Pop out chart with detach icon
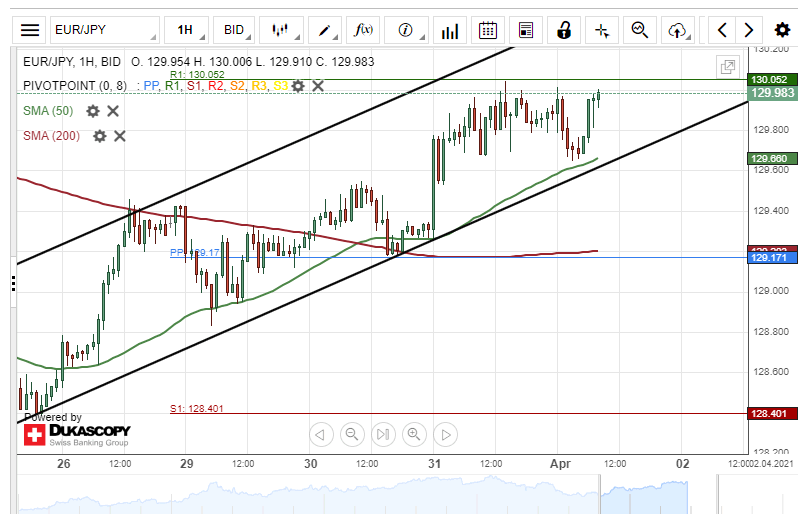 pos(728,67)
